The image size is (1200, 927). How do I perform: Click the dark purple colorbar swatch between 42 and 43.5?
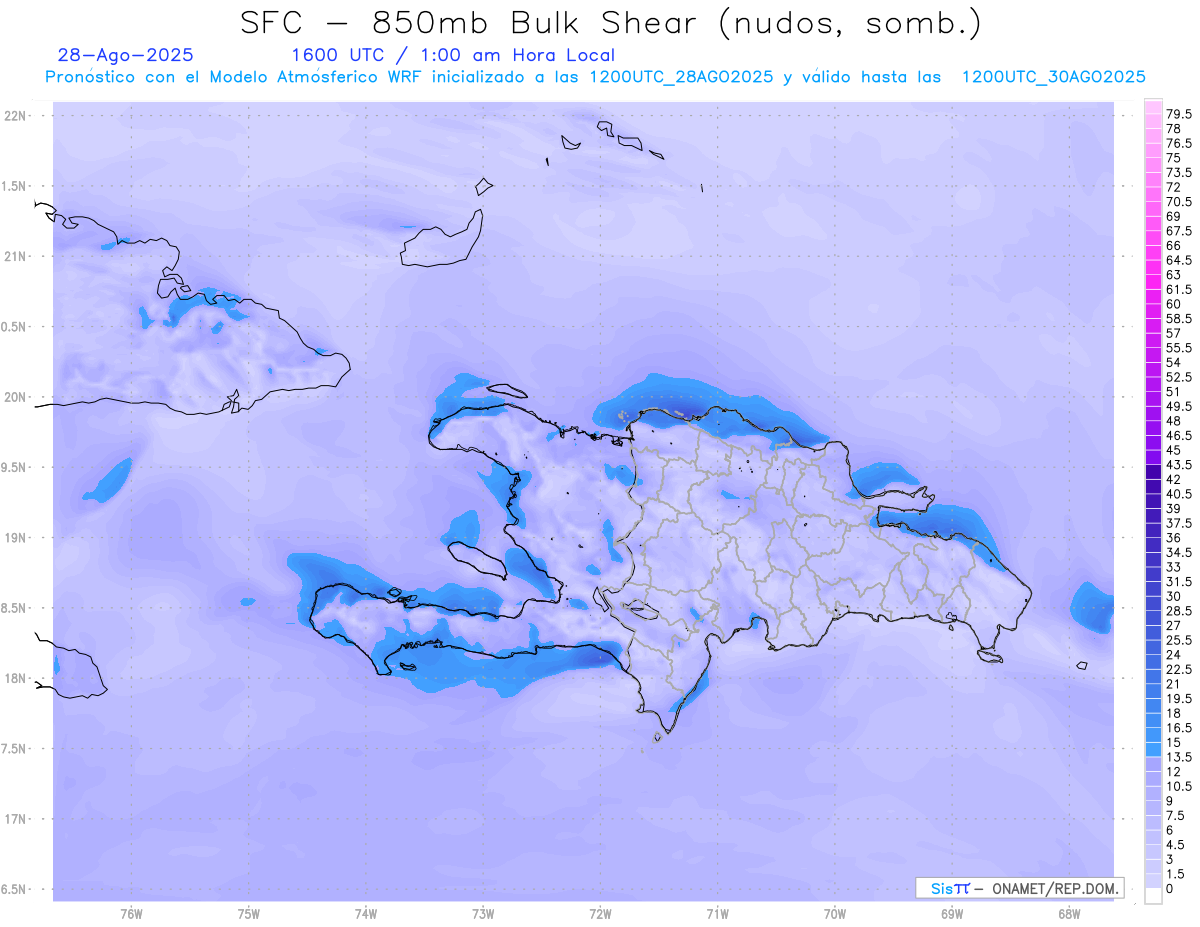pyautogui.click(x=1153, y=472)
